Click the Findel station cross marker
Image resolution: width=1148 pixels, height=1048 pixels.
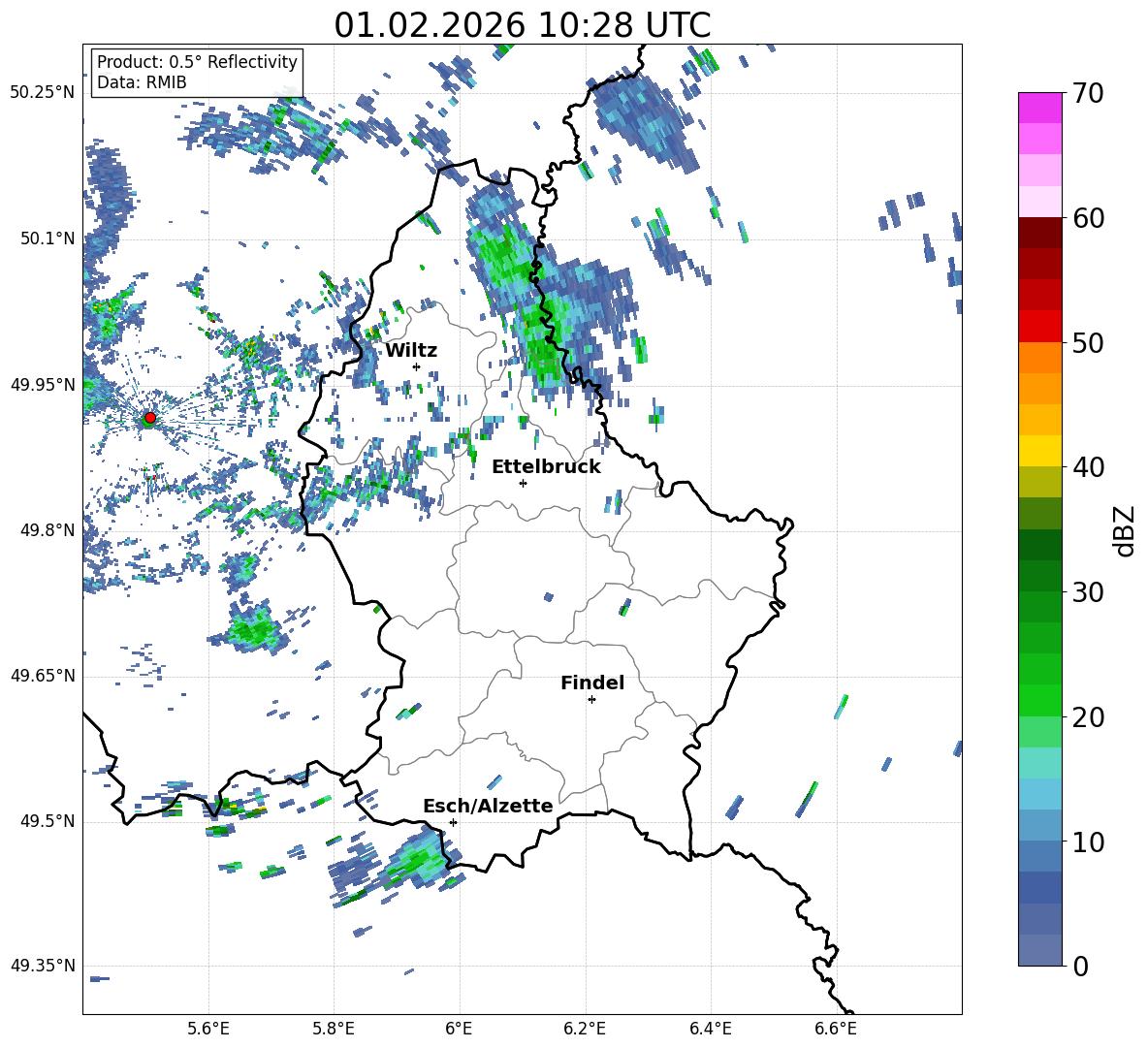pyautogui.click(x=591, y=700)
